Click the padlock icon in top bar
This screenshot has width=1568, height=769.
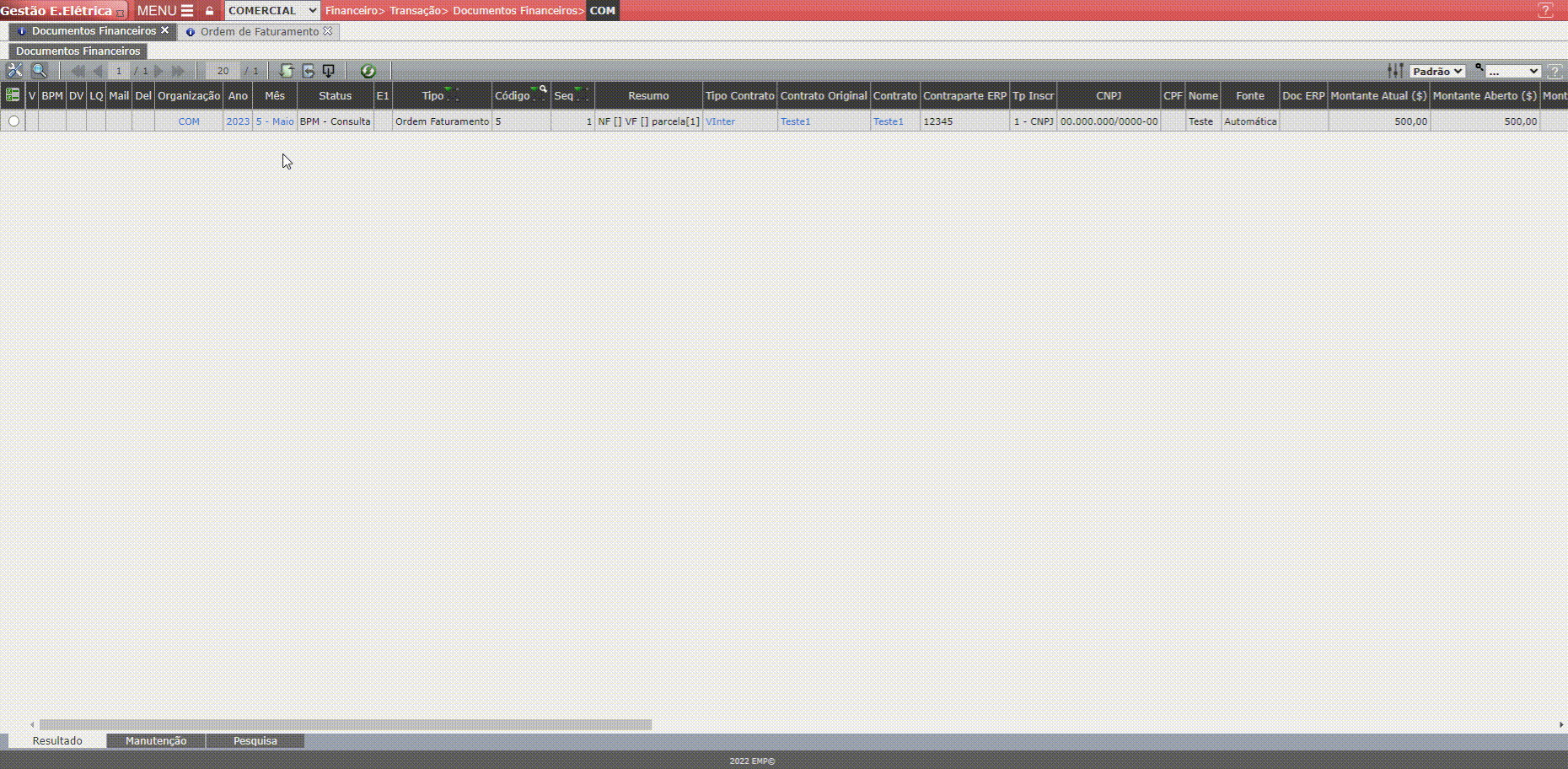click(210, 11)
